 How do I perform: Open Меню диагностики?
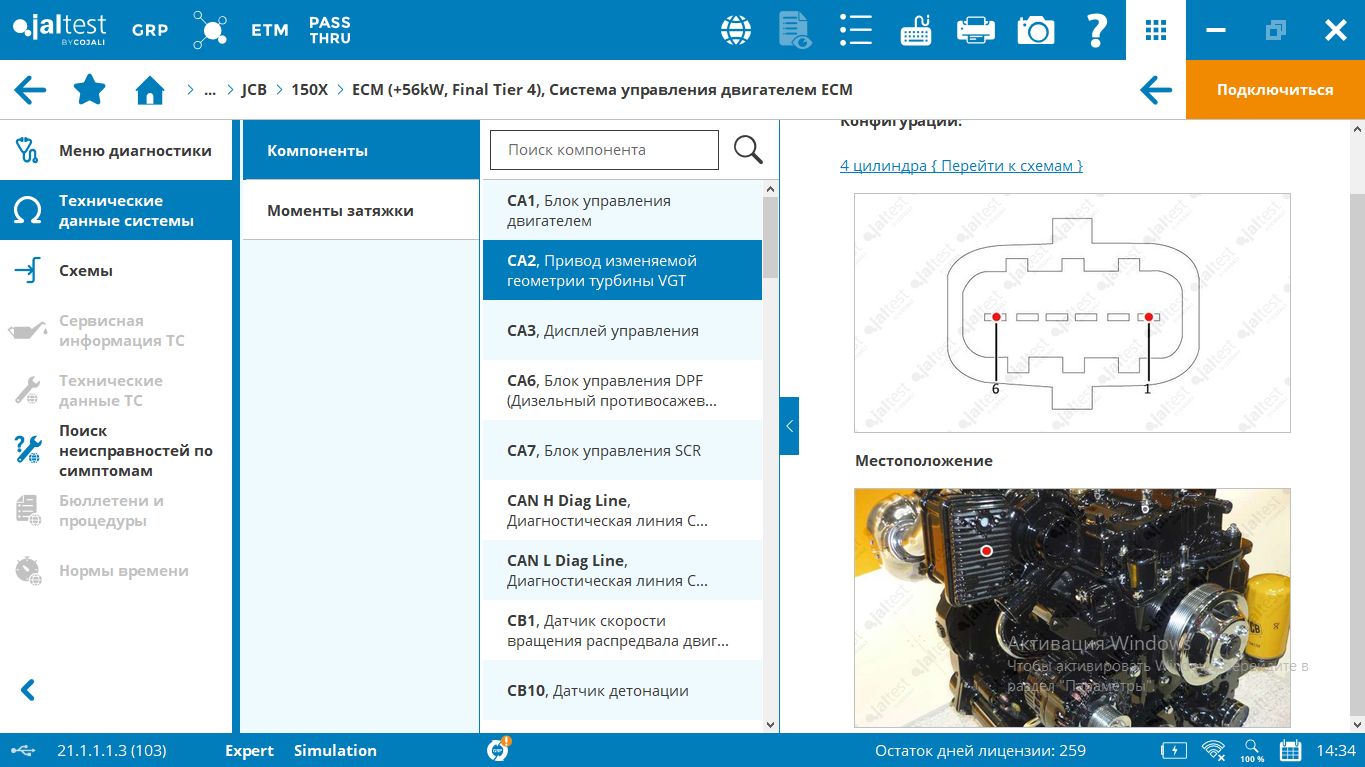tap(116, 150)
